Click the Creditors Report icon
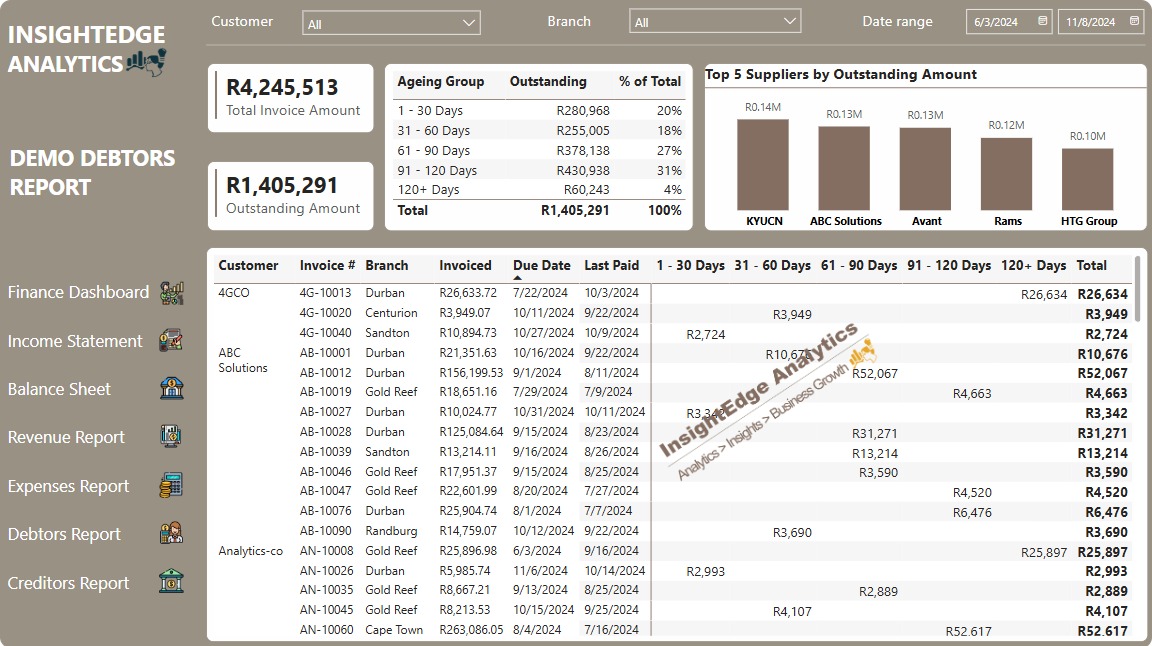Screen dimensions: 1152x646 pyautogui.click(x=171, y=582)
